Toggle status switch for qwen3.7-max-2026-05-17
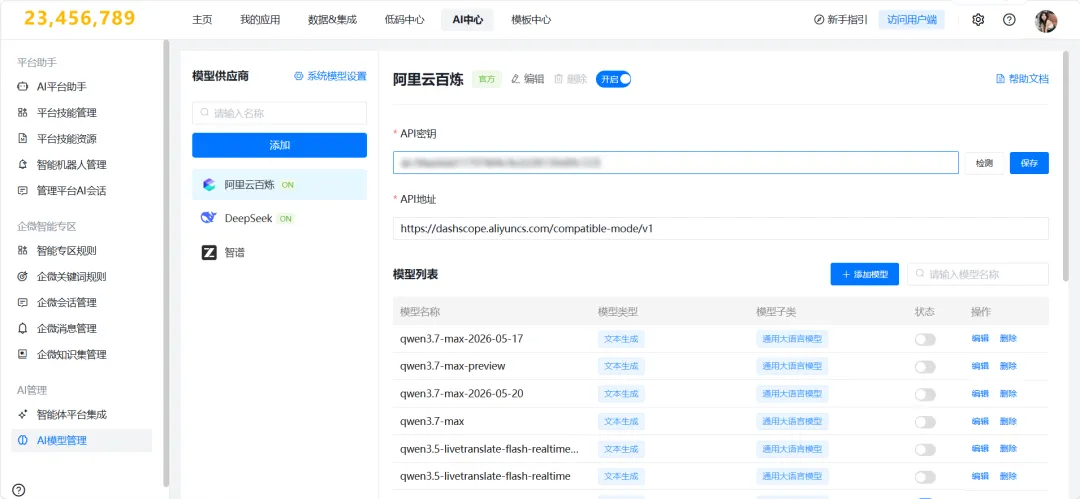This screenshot has height=499, width=1080. [925, 339]
